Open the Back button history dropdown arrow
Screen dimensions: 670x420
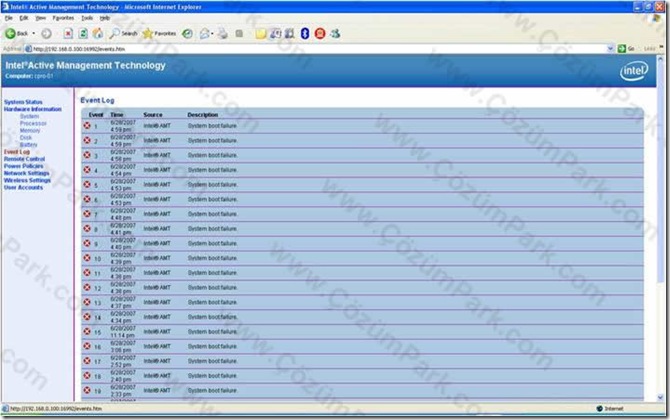coord(34,33)
